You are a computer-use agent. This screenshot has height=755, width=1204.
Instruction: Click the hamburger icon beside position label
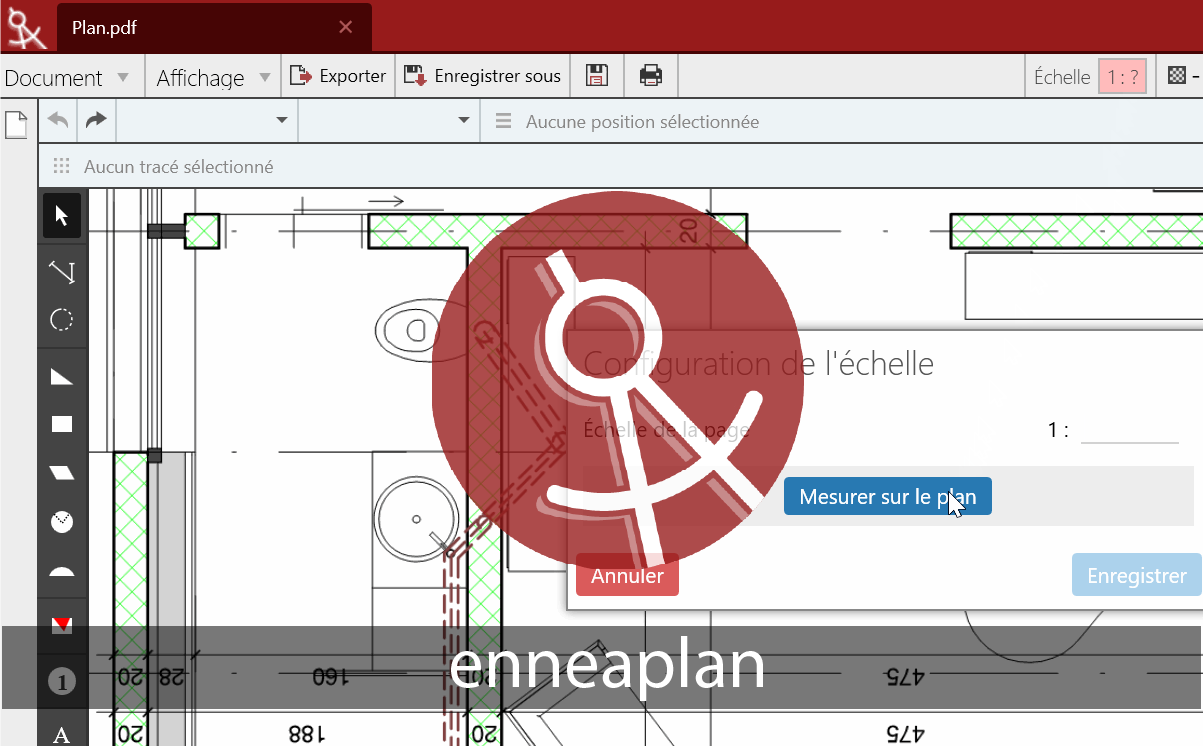point(503,122)
